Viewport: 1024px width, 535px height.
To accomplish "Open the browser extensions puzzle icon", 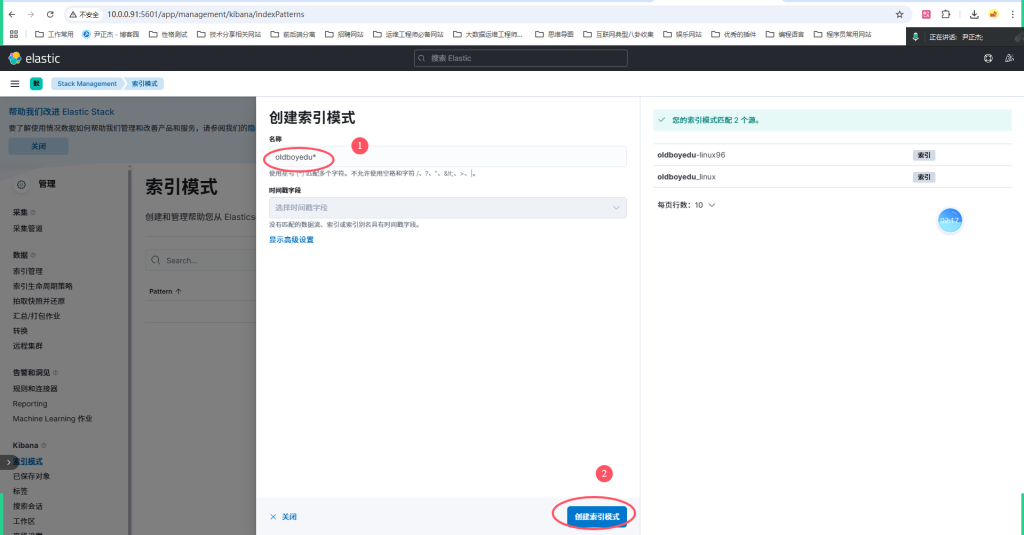I will [945, 15].
